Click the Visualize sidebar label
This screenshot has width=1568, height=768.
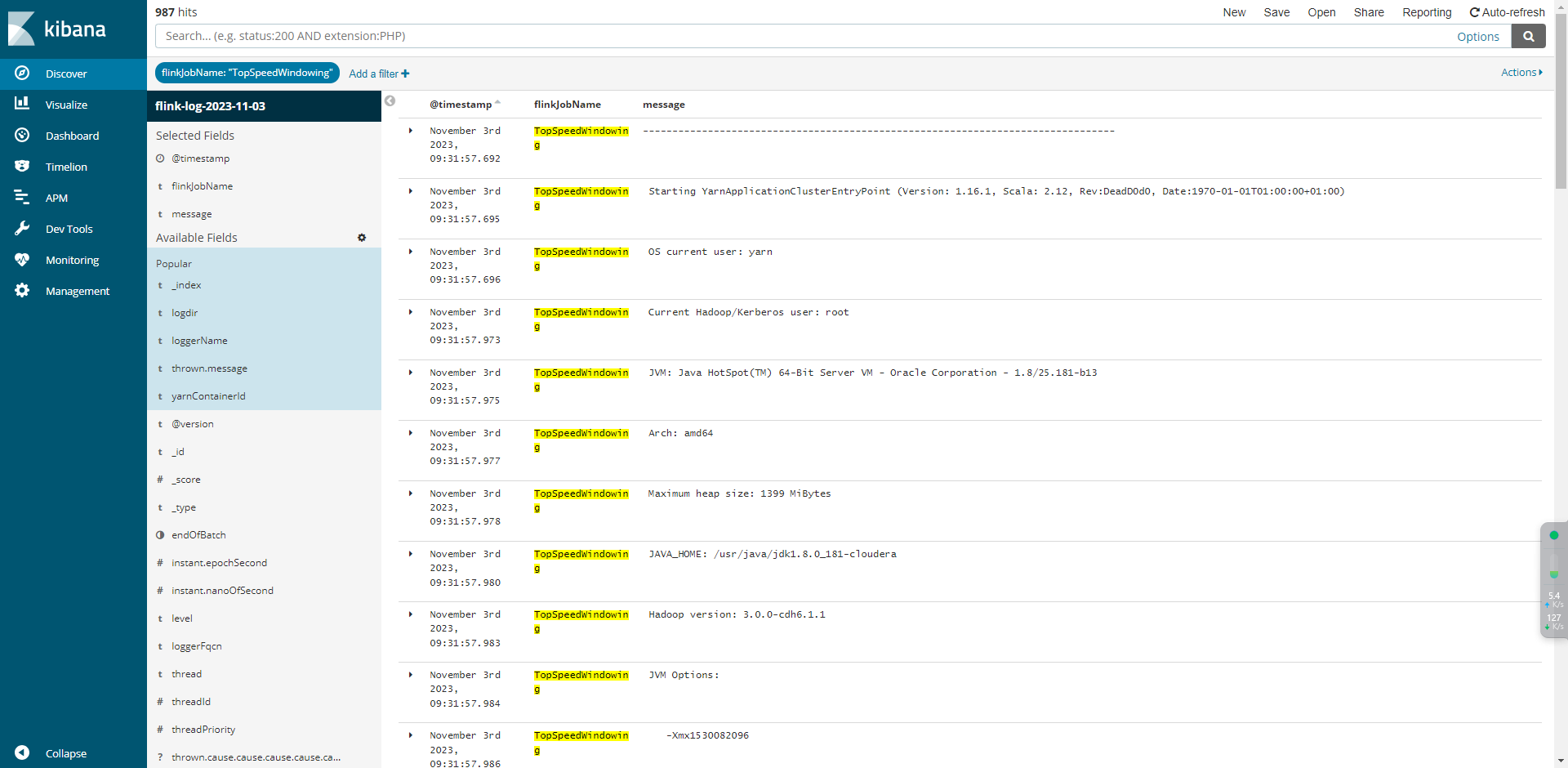click(x=66, y=105)
